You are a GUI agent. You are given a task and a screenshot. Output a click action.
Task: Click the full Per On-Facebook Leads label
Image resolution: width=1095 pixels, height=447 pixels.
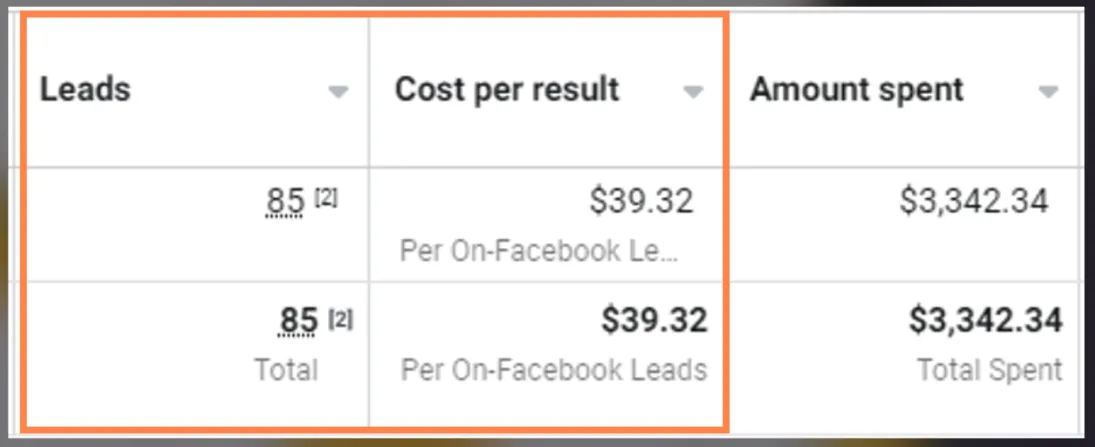pos(554,370)
